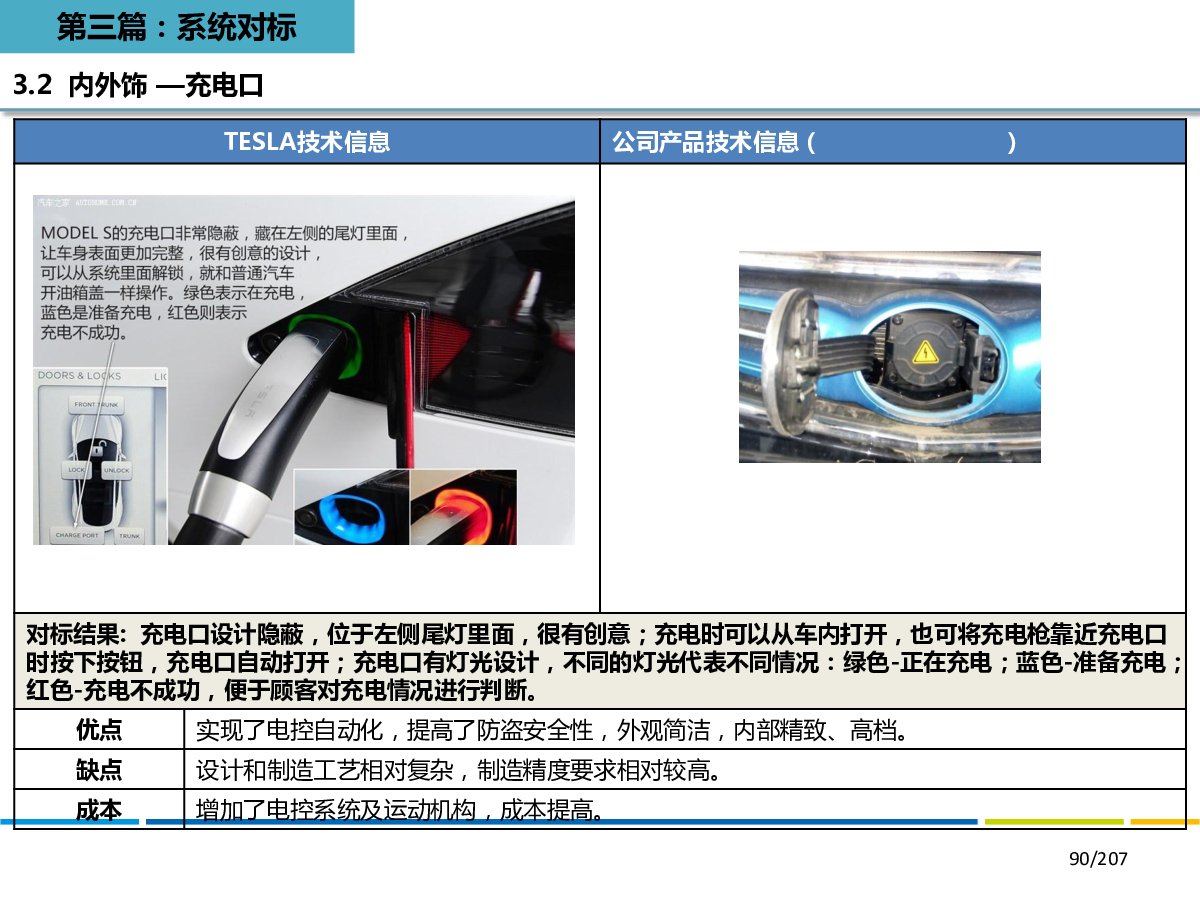Click the 'DOORS & LOCKS' label in image
Image resolution: width=1200 pixels, height=900 pixels.
click(79, 376)
